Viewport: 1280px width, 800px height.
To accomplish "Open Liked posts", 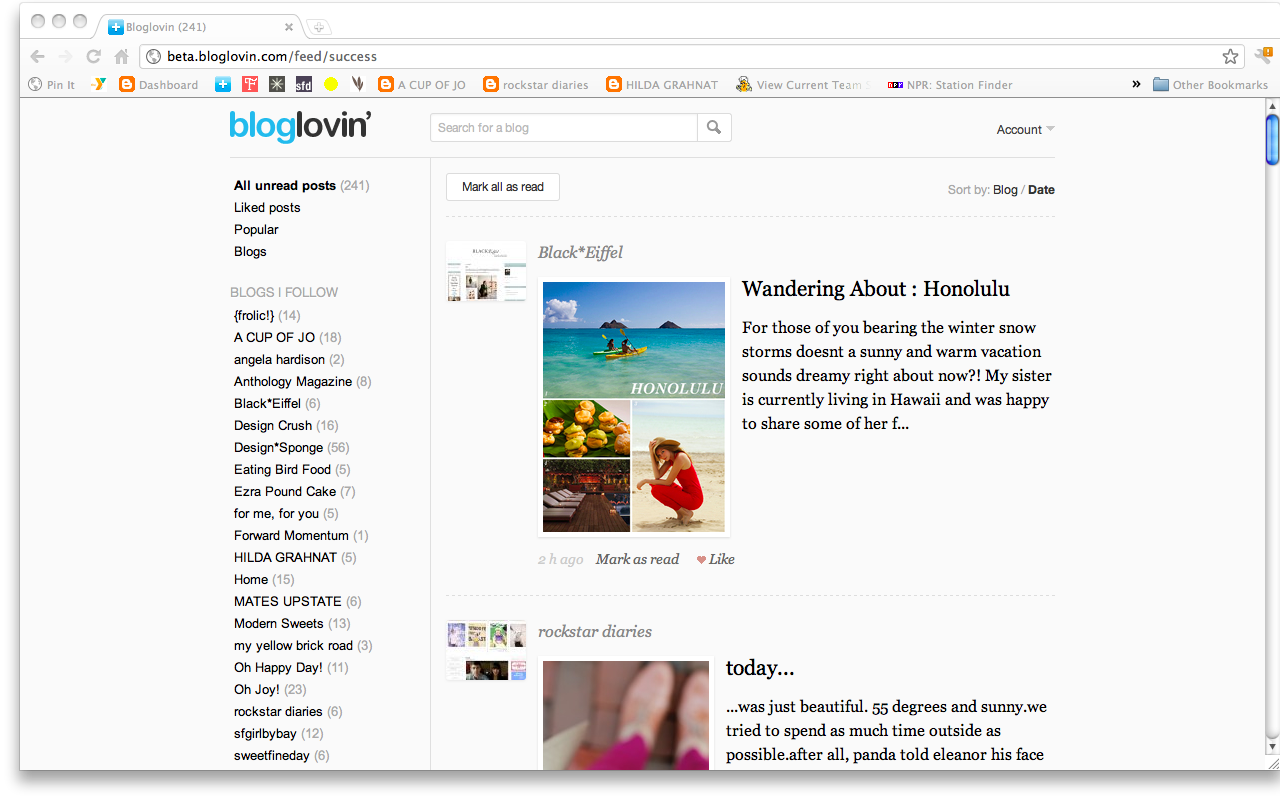I will coord(267,208).
